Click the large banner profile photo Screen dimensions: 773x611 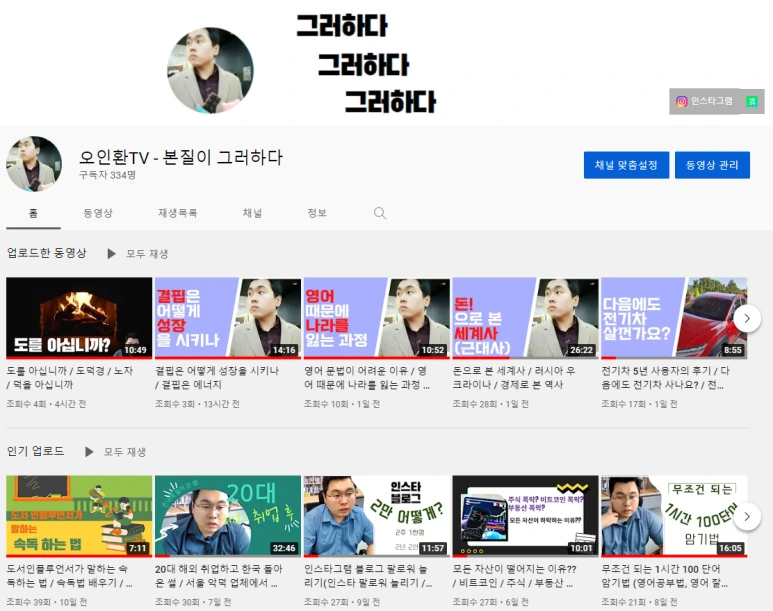211,71
